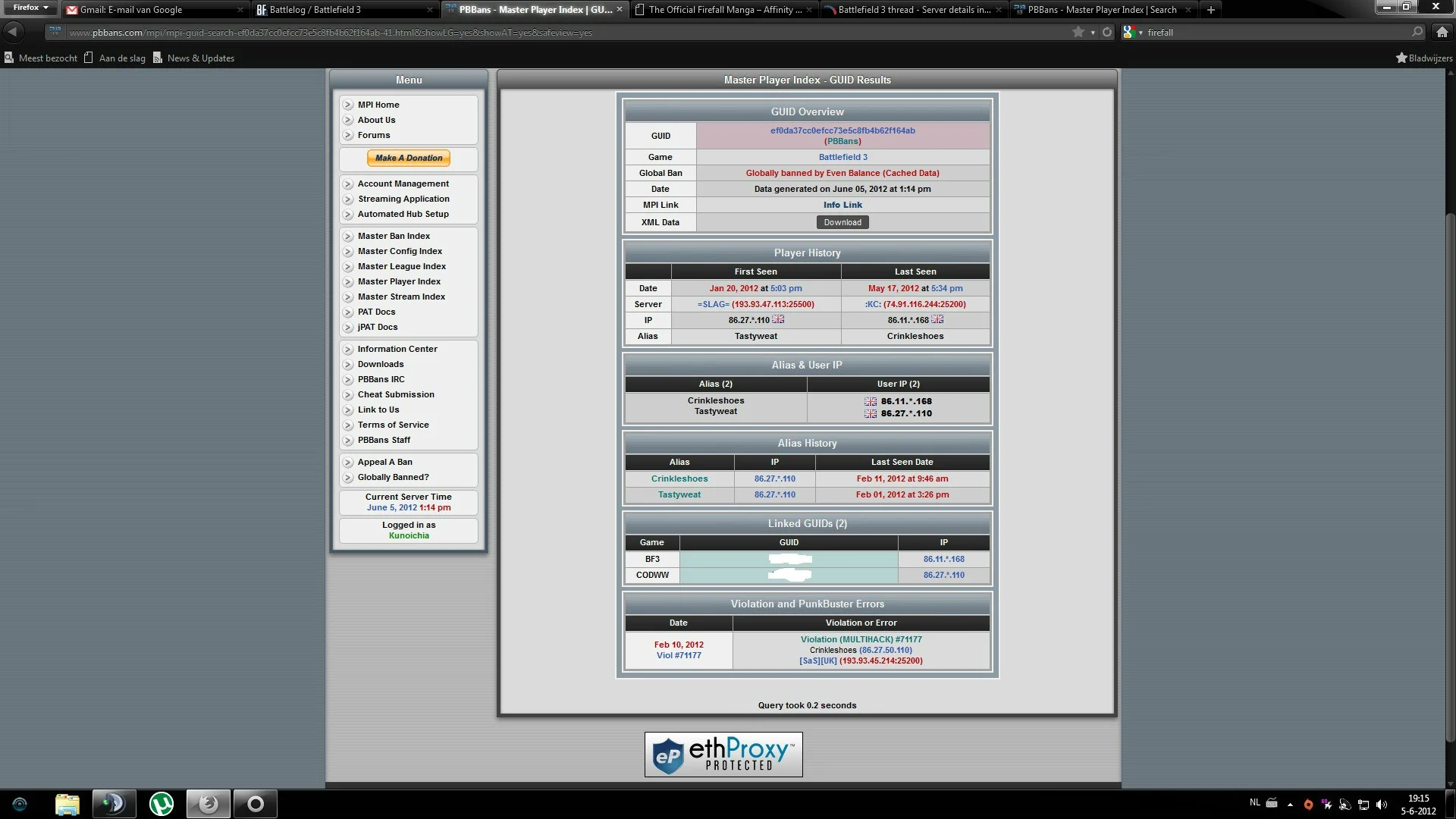
Task: Click the Make A Donation button
Action: tap(409, 158)
